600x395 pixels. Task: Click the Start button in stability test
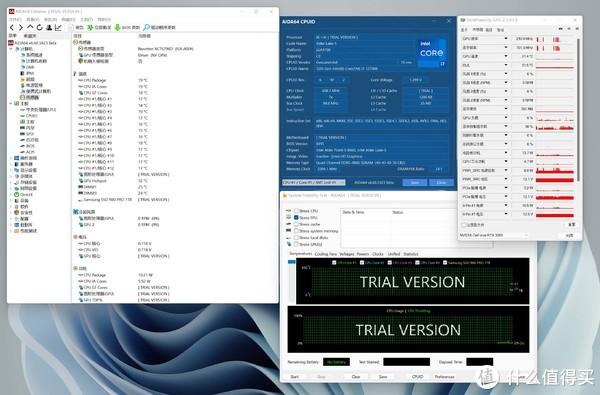(295, 377)
